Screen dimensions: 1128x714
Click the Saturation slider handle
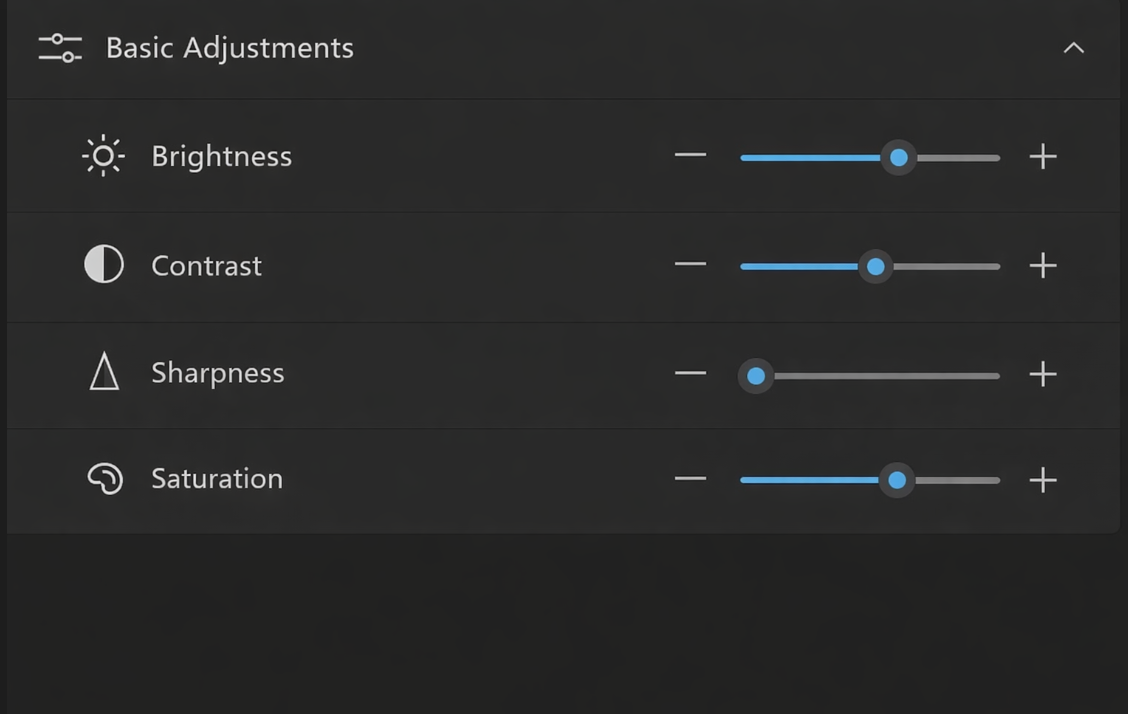click(x=897, y=480)
